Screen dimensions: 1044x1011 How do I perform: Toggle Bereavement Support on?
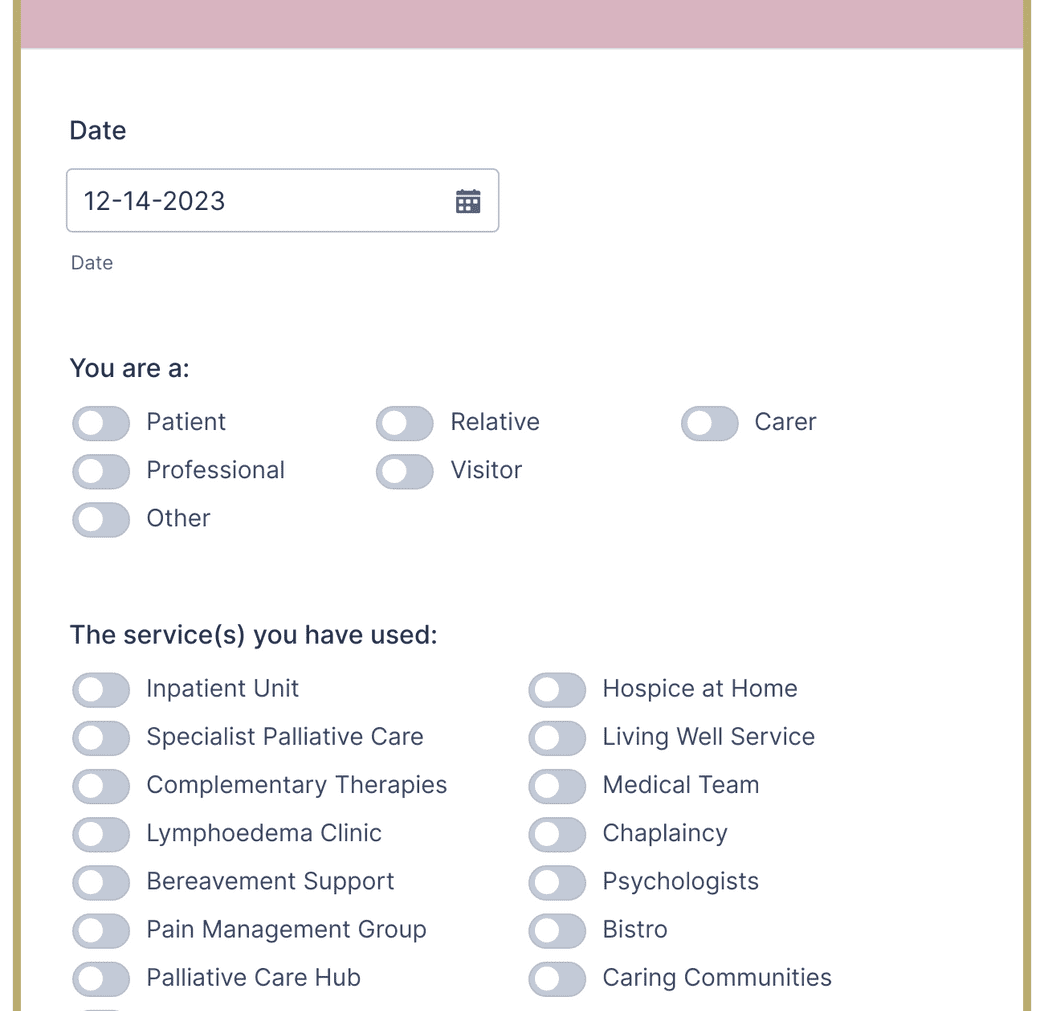point(100,882)
